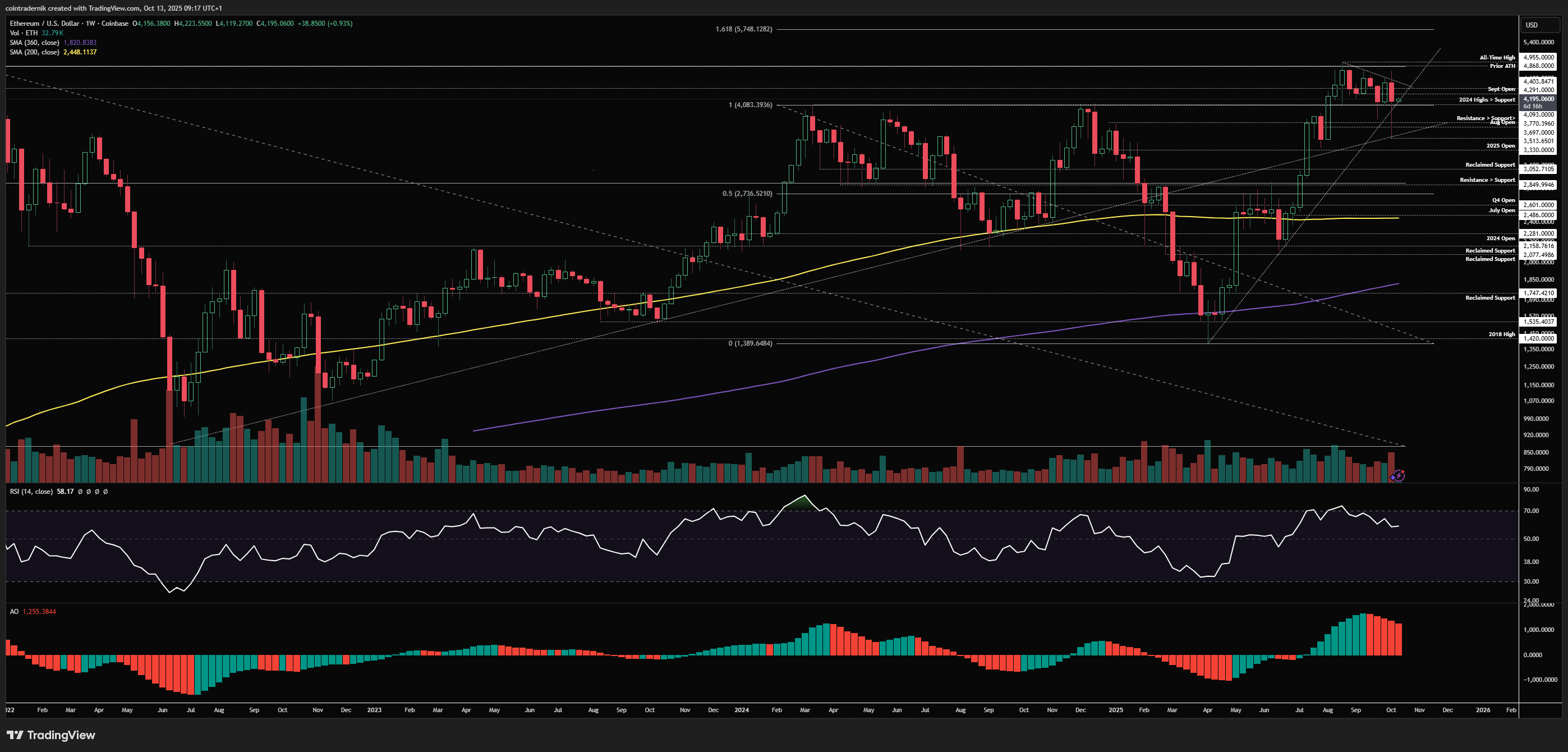The height and width of the screenshot is (752, 1568).
Task: Click the All-Time High text annotation
Action: pyautogui.click(x=1497, y=58)
